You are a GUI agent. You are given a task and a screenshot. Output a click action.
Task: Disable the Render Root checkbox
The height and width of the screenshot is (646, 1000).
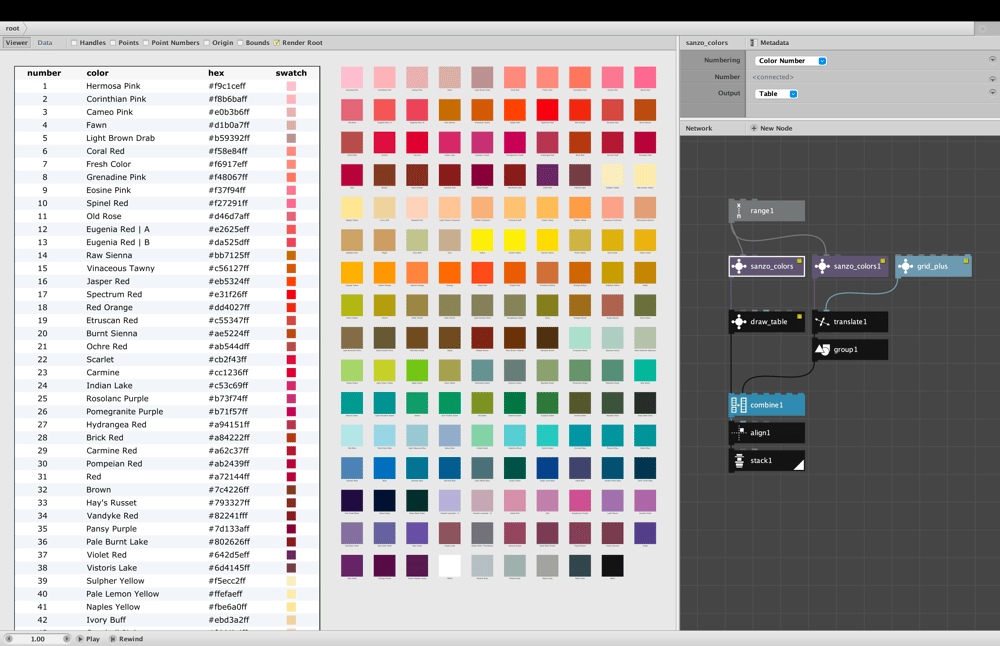click(x=277, y=43)
